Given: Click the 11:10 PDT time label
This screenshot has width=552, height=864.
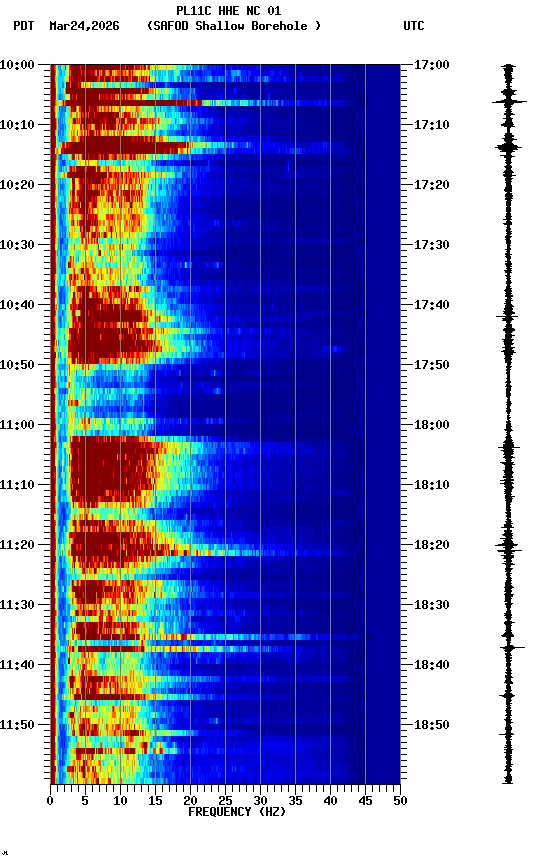Looking at the screenshot, I should point(17,485).
